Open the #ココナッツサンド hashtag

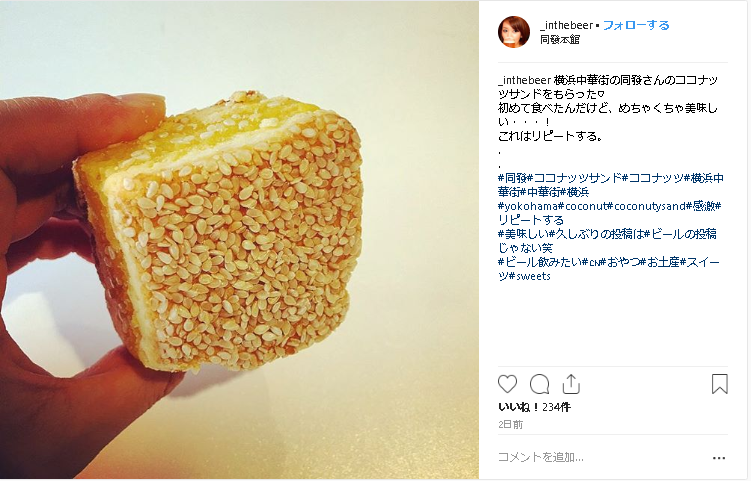[x=574, y=178]
